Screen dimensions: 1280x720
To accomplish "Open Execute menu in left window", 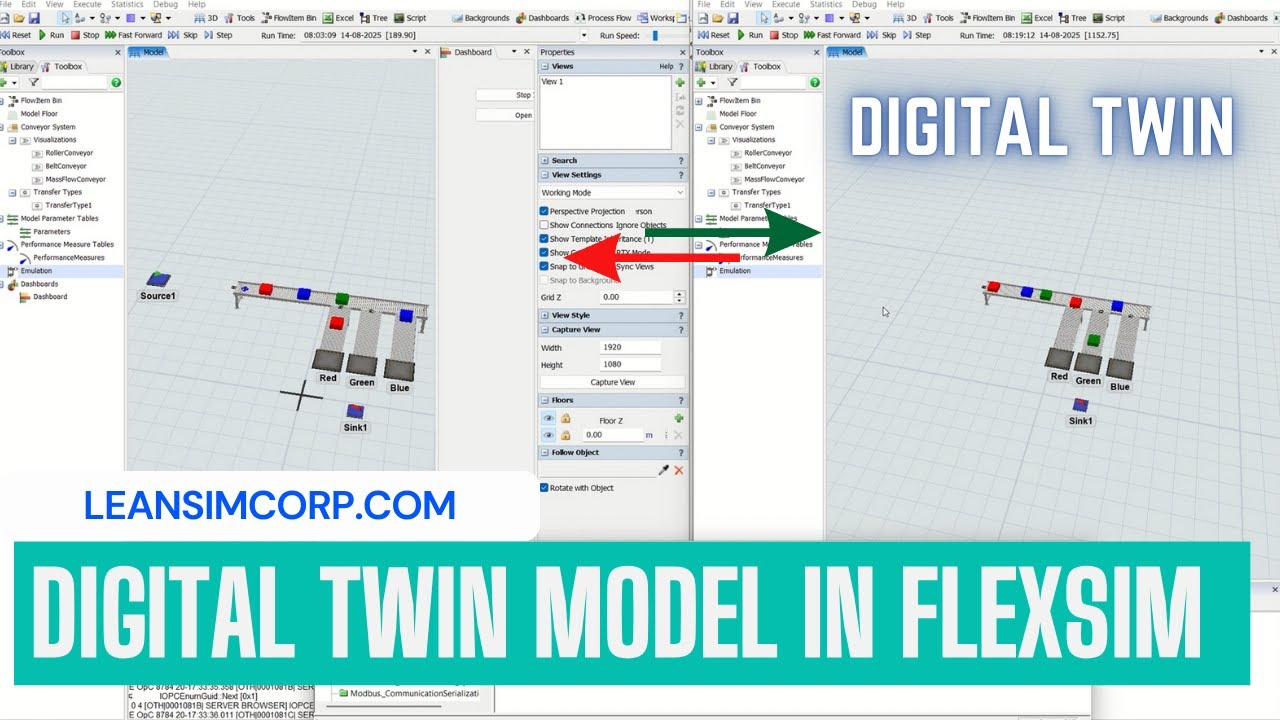I will (x=86, y=4).
